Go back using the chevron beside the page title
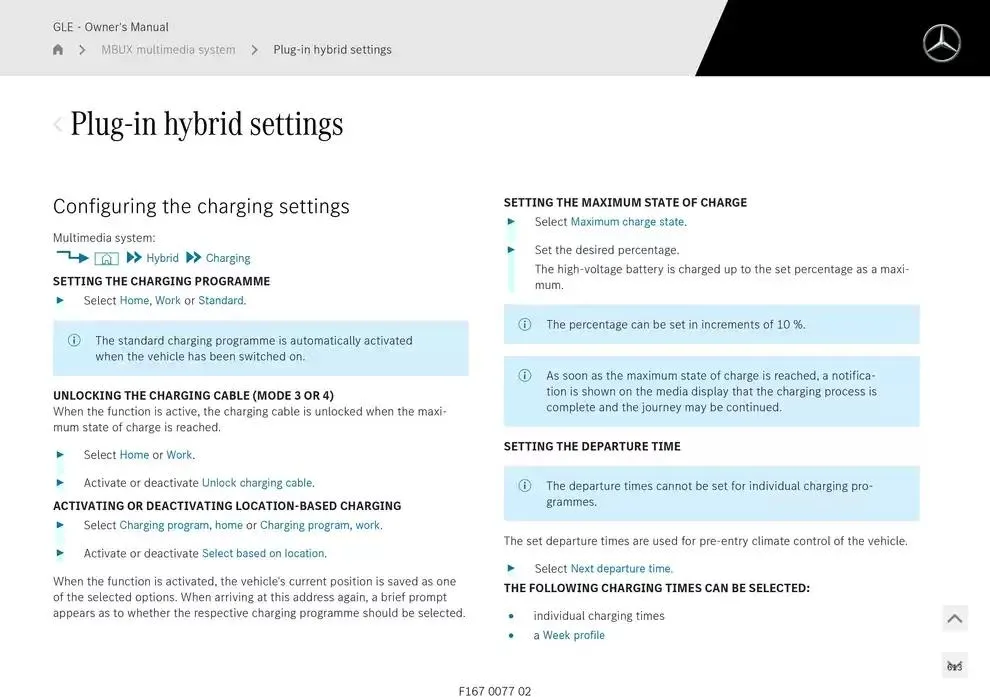This screenshot has width=990, height=700. [58, 125]
